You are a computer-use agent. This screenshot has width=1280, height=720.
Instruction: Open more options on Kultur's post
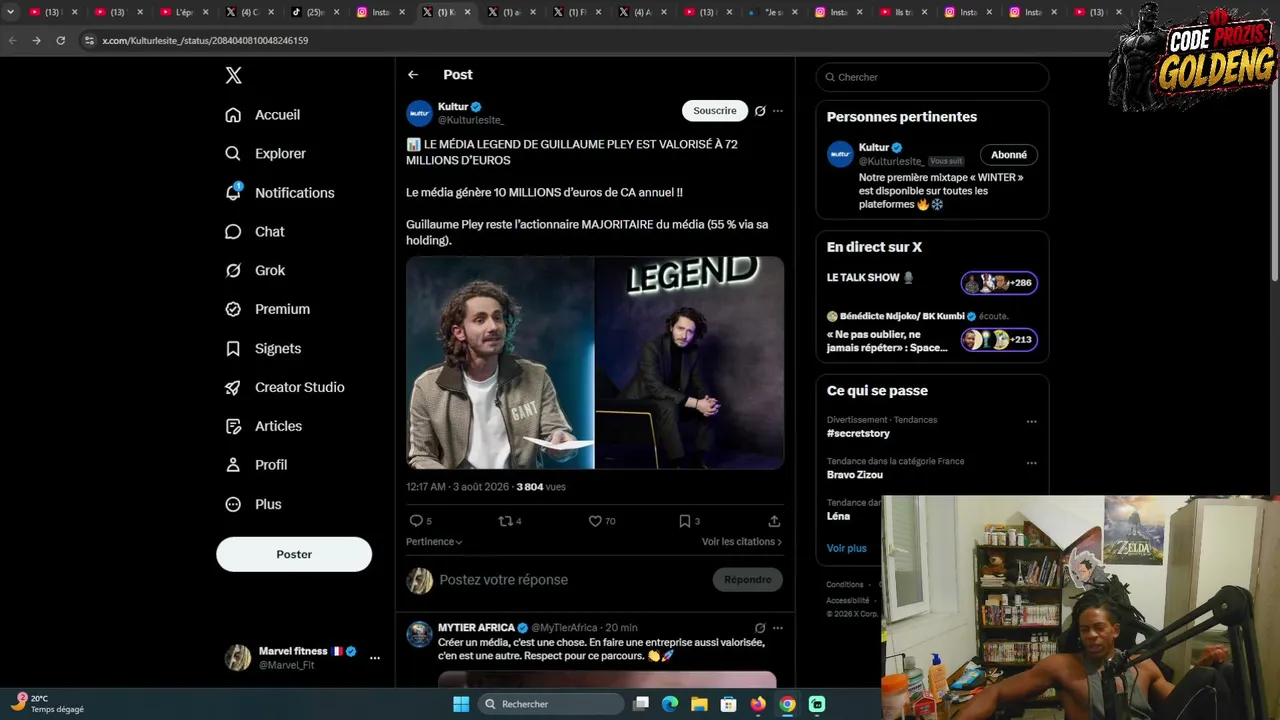click(778, 111)
